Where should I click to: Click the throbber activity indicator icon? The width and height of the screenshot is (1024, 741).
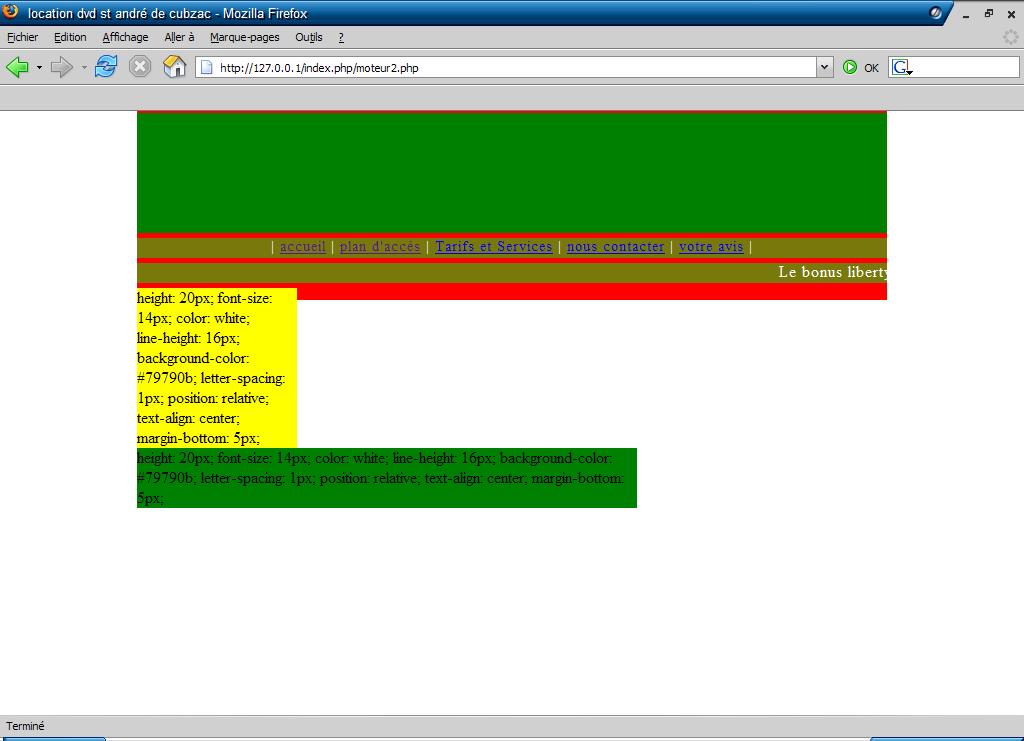[1010, 37]
